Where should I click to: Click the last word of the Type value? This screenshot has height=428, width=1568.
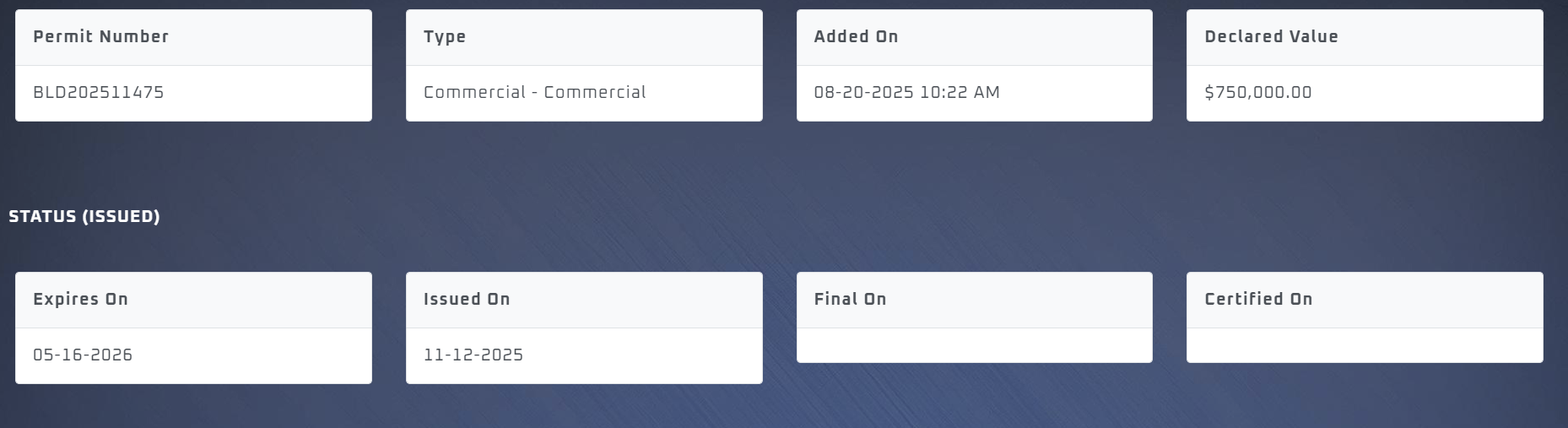[595, 93]
